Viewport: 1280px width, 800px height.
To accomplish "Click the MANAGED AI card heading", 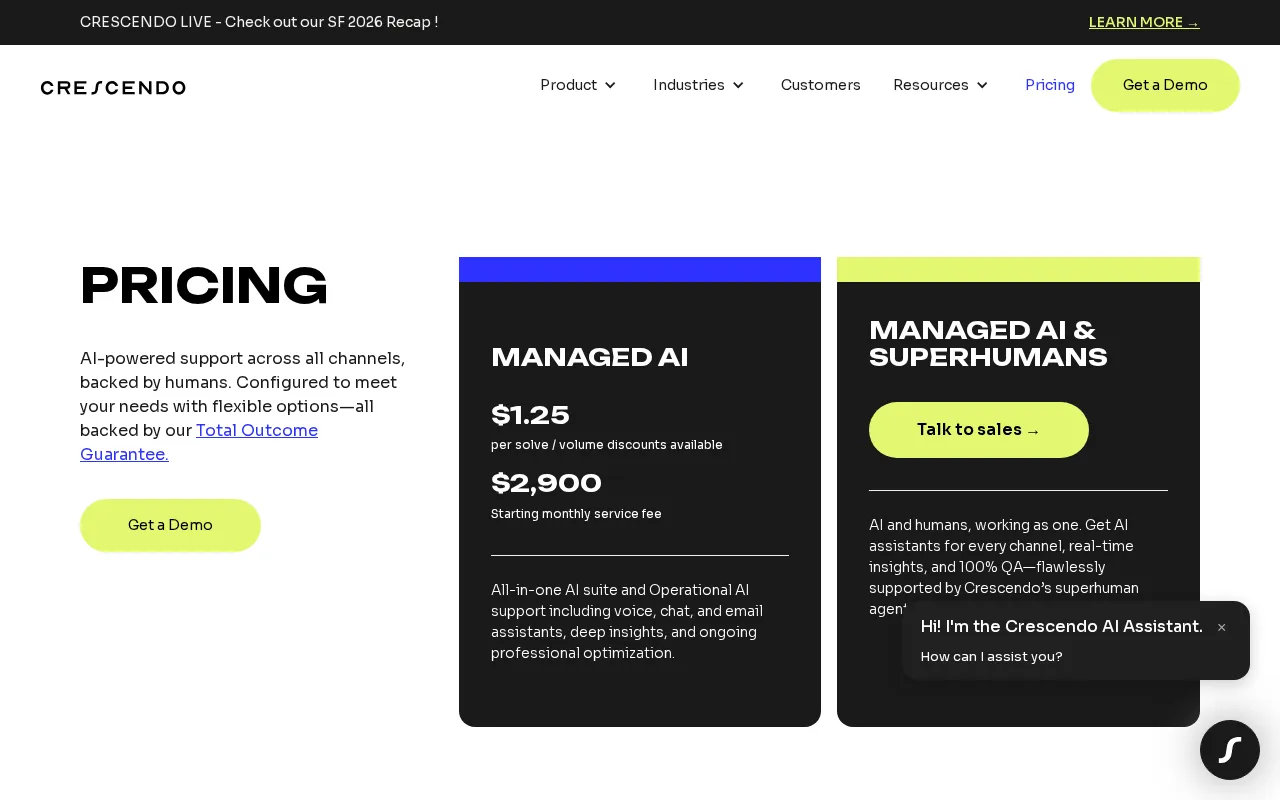I will [590, 357].
